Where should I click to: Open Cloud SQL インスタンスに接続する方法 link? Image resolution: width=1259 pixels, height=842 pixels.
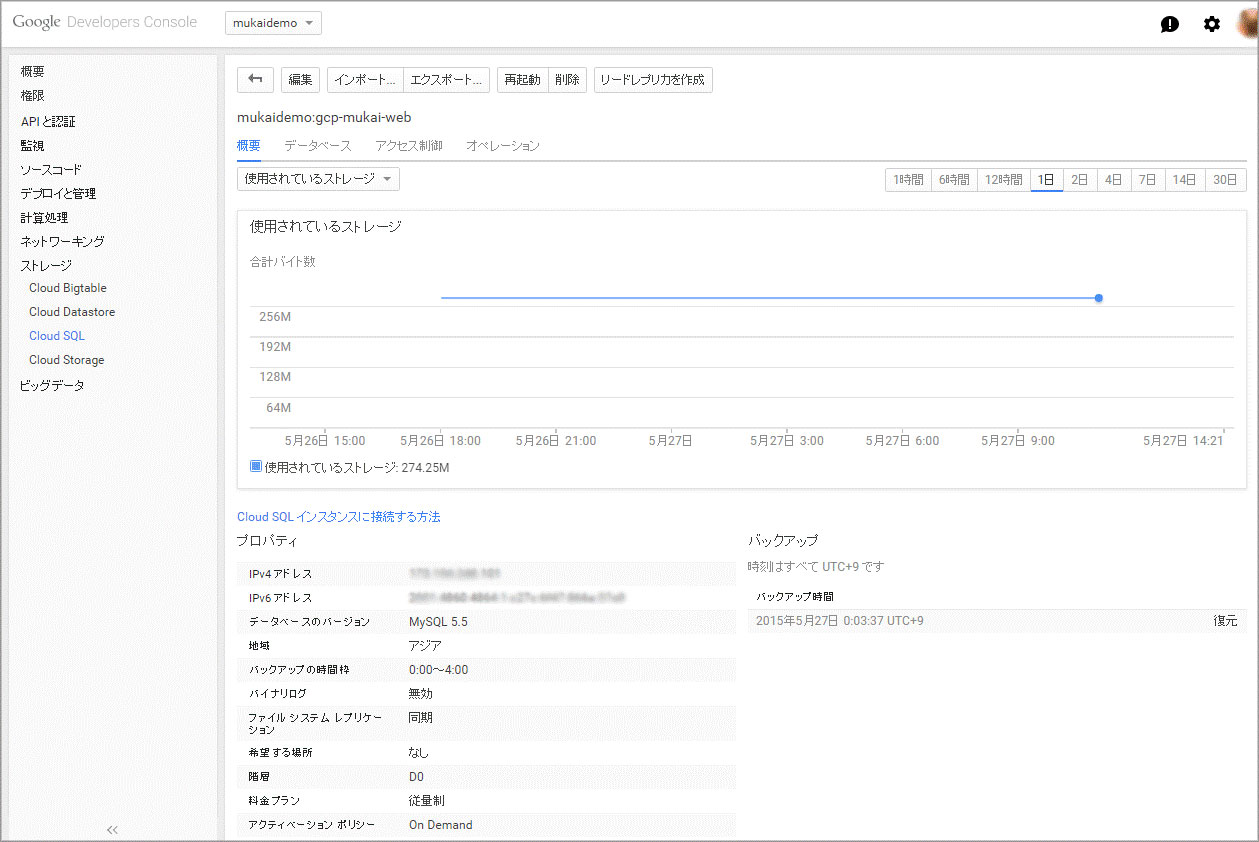(x=338, y=517)
